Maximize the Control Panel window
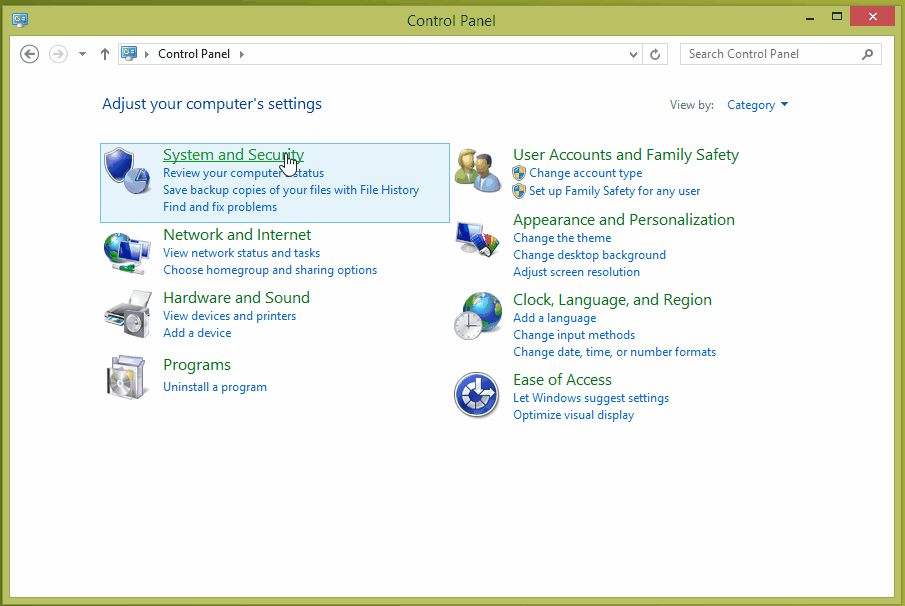The width and height of the screenshot is (905, 606). [837, 17]
